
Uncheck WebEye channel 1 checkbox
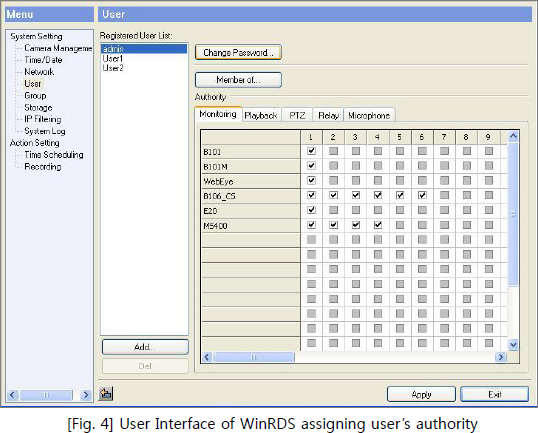(311, 180)
